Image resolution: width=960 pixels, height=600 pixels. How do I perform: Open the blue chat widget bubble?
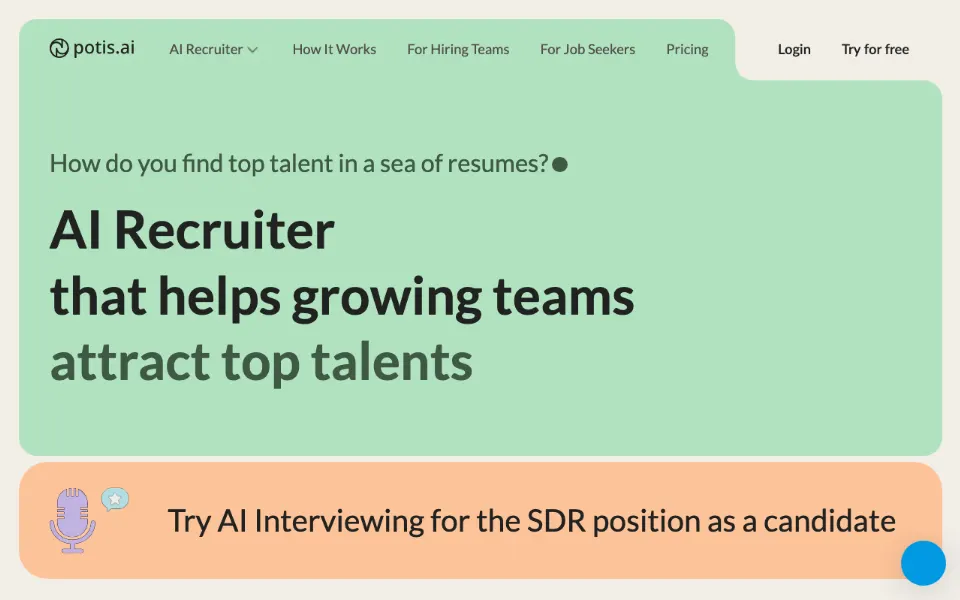point(923,563)
